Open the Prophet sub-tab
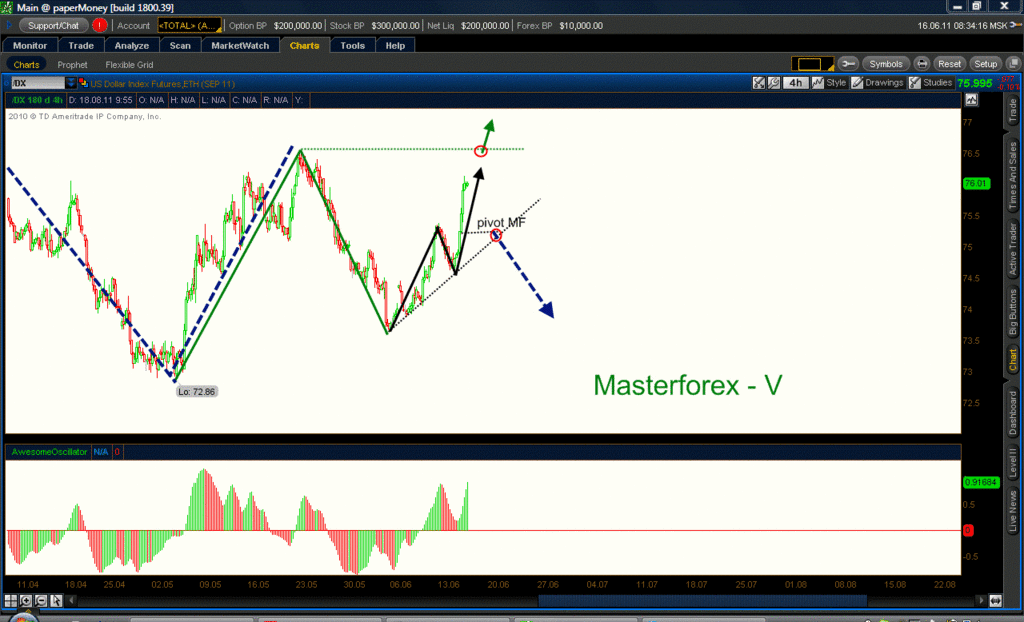 click(72, 65)
